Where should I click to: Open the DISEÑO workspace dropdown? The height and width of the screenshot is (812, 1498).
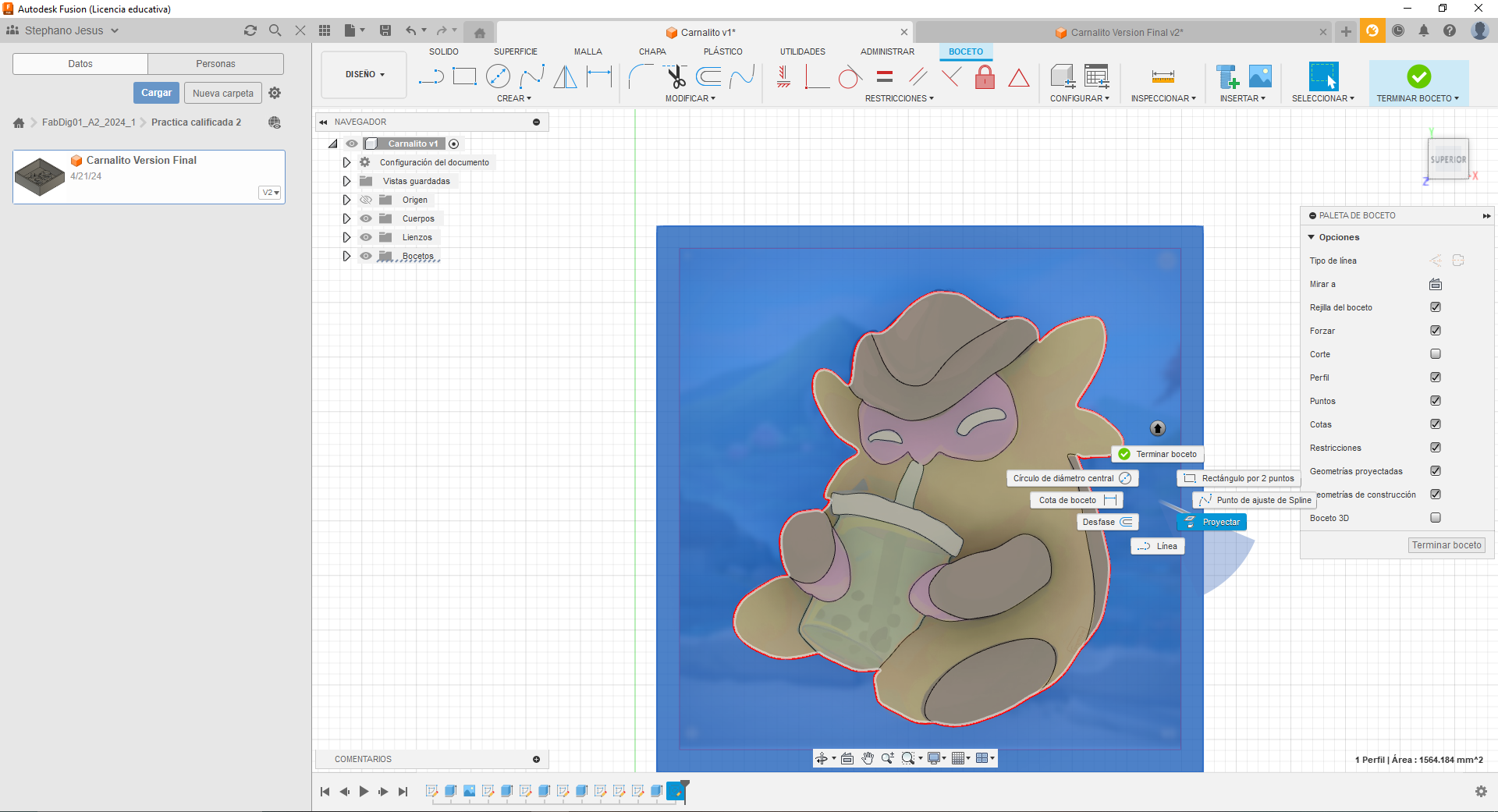point(364,75)
